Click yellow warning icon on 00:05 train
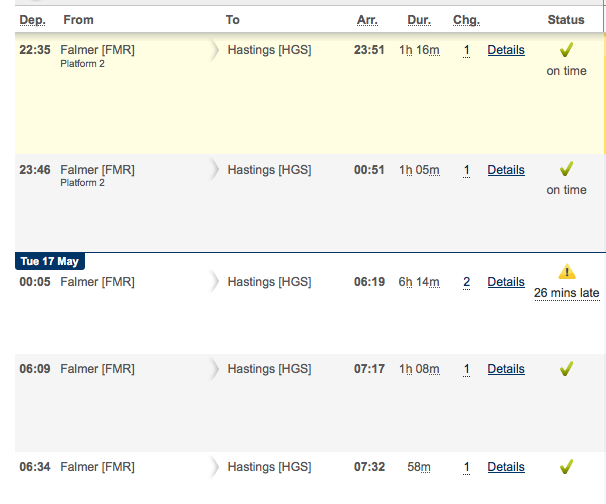The image size is (606, 504). pyautogui.click(x=567, y=271)
